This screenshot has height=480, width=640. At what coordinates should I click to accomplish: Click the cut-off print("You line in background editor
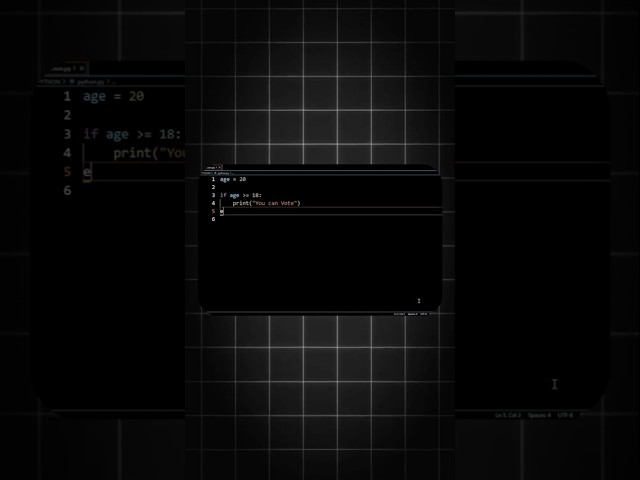tap(149, 153)
